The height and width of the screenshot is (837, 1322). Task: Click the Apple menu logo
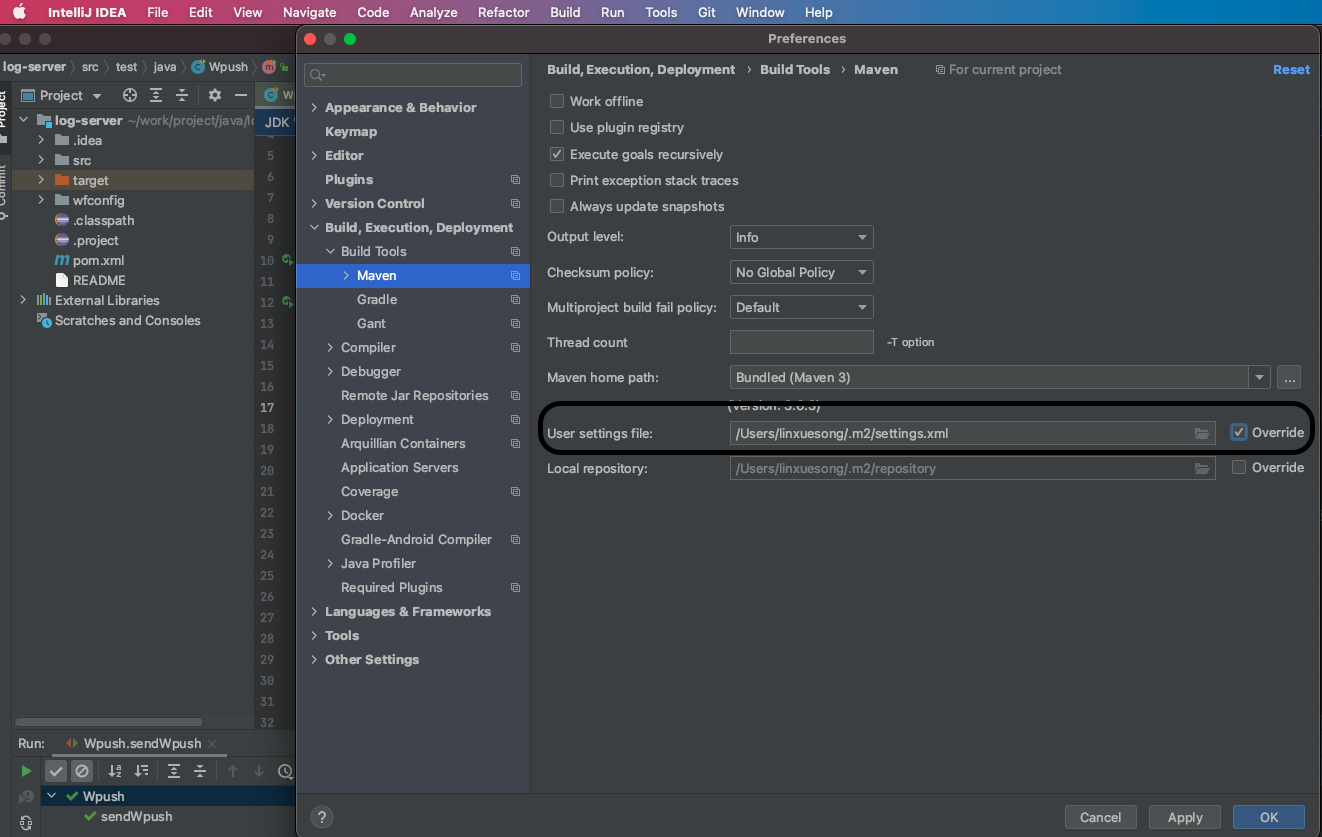pos(19,12)
